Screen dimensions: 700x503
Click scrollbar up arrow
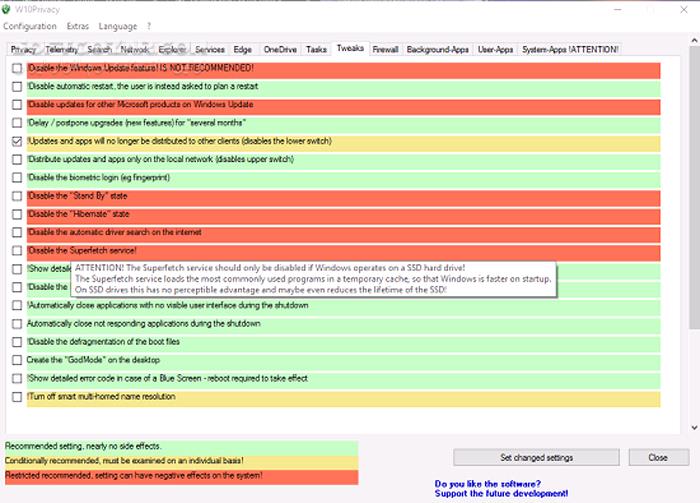[694, 40]
